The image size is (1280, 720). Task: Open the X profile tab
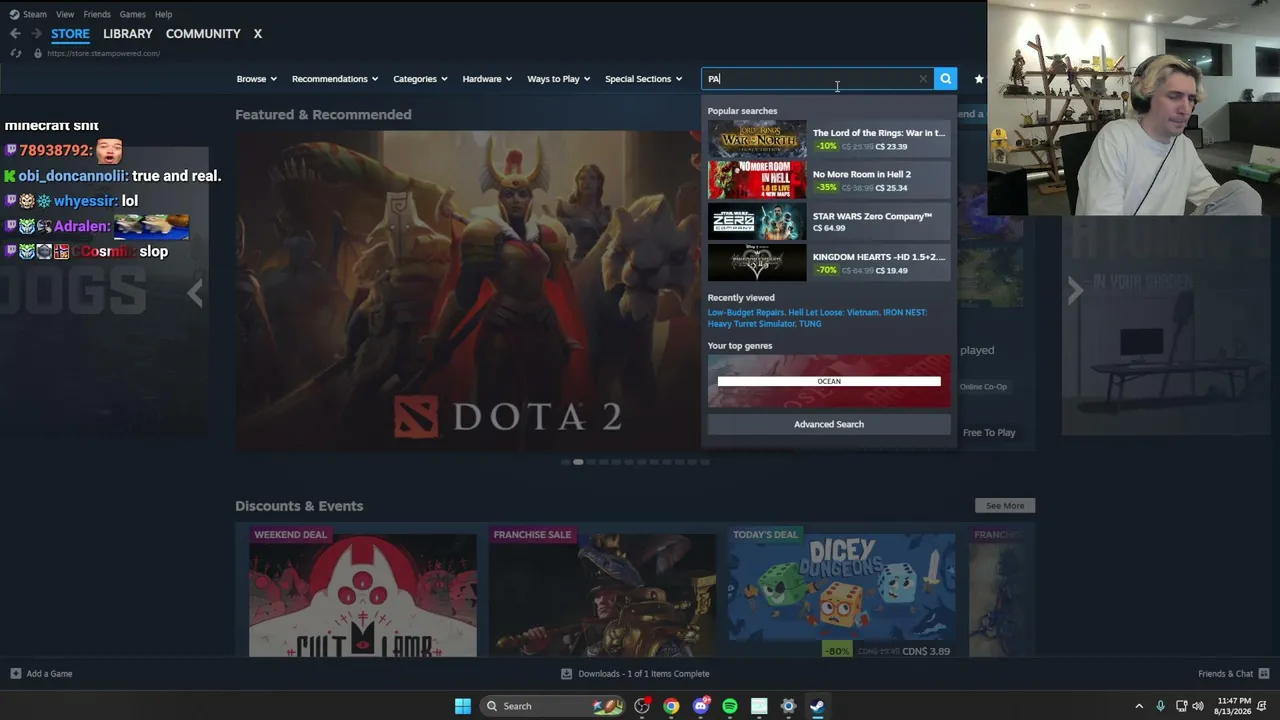257,34
